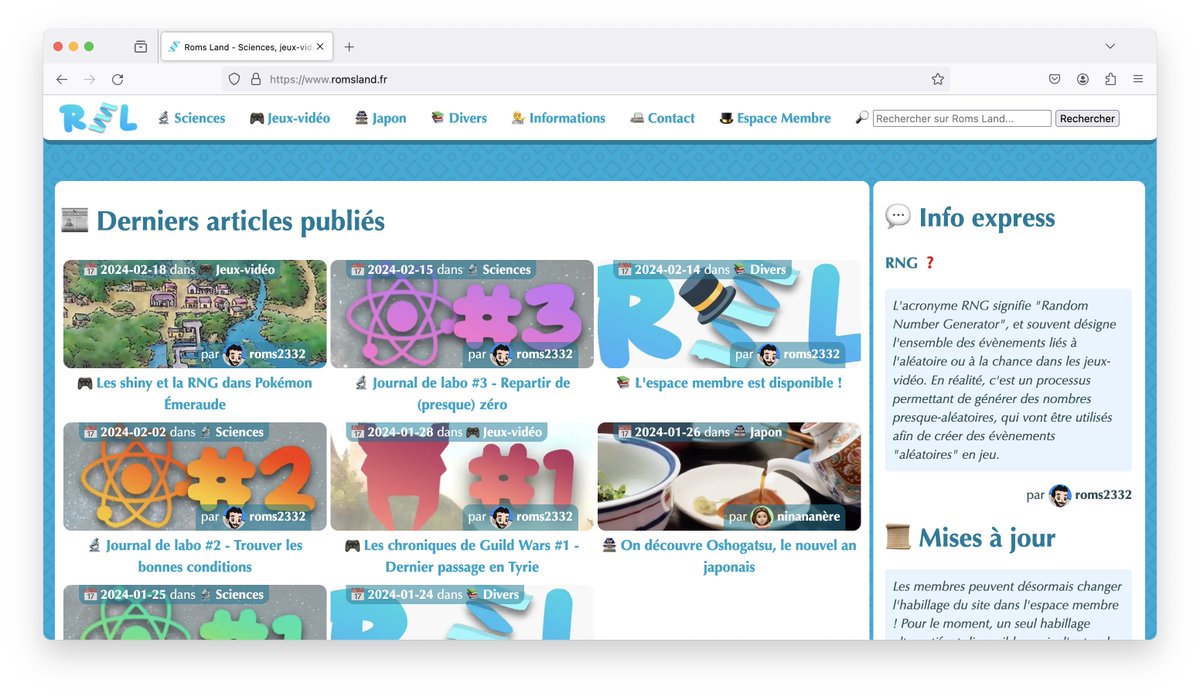The image size is (1200, 697).
Task: Click ninananère author name on Oshogatsu card
Action: tap(809, 517)
